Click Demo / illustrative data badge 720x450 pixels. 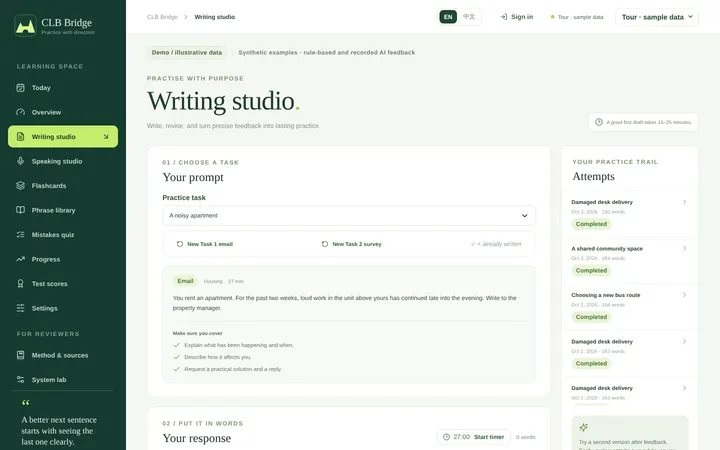187,52
